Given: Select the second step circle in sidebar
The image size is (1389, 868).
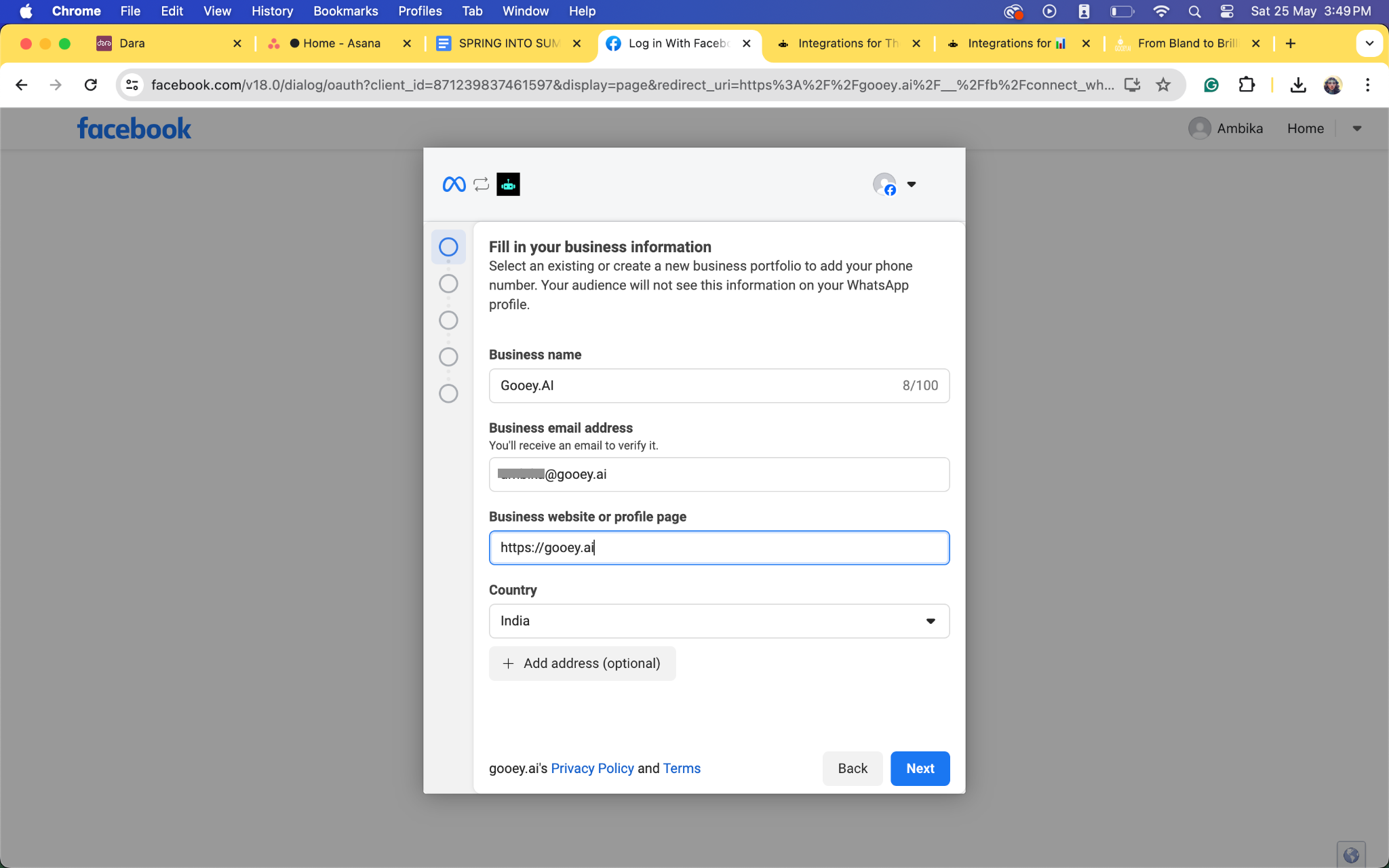Looking at the screenshot, I should tap(448, 283).
